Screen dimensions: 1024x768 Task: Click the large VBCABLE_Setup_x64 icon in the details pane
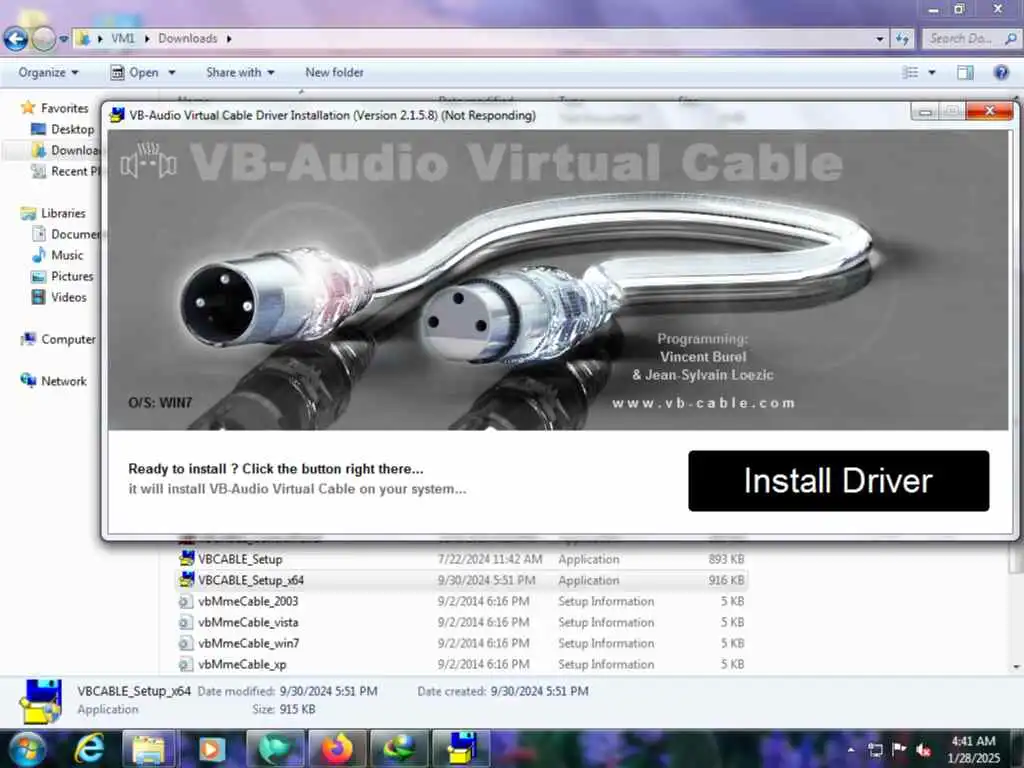(x=42, y=701)
